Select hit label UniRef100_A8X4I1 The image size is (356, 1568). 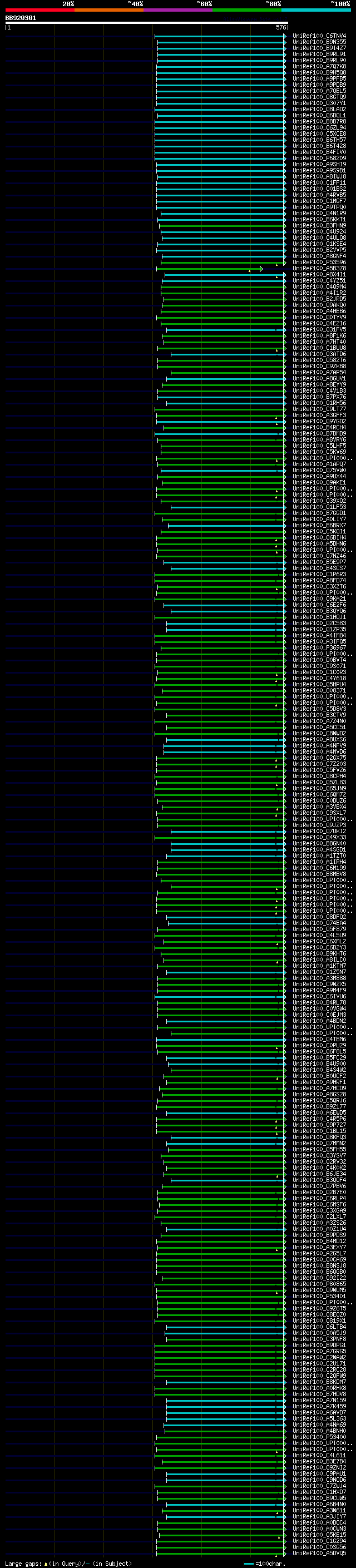319,275
